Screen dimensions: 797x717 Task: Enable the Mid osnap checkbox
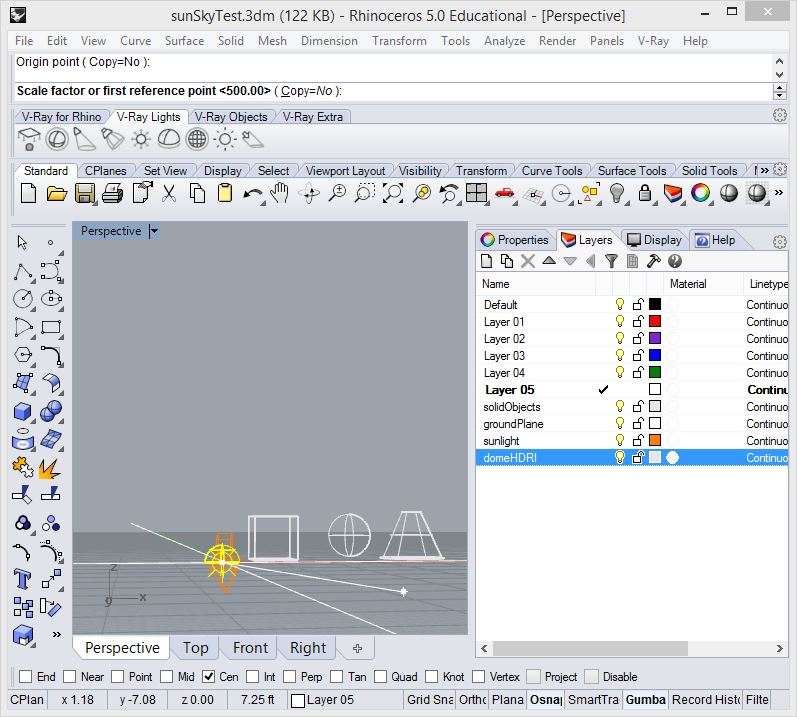point(166,677)
